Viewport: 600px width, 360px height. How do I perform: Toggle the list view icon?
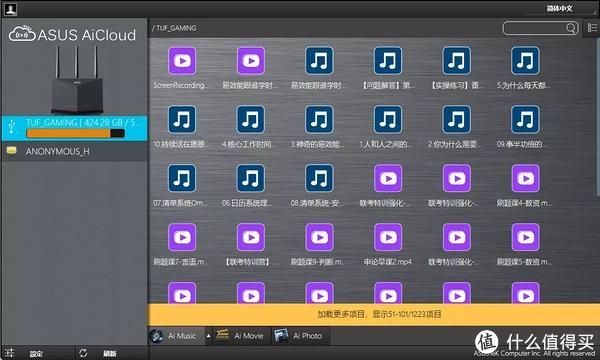[592, 28]
